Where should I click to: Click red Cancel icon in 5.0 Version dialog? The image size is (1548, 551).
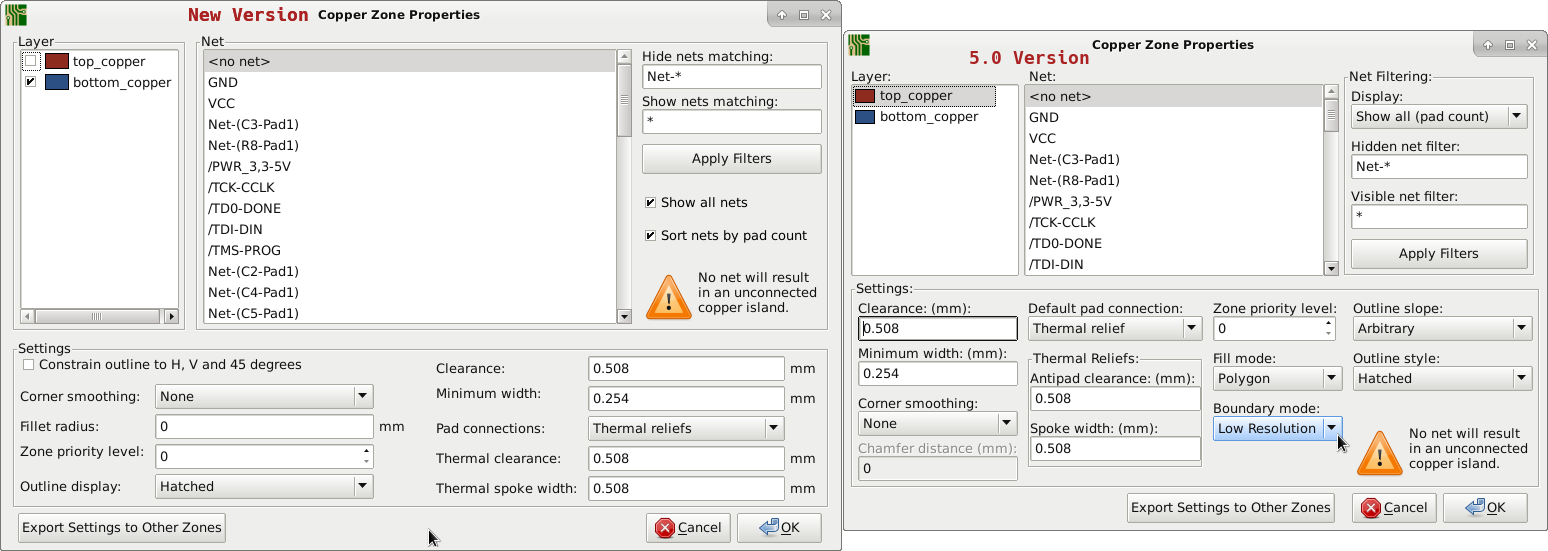[x=1371, y=508]
